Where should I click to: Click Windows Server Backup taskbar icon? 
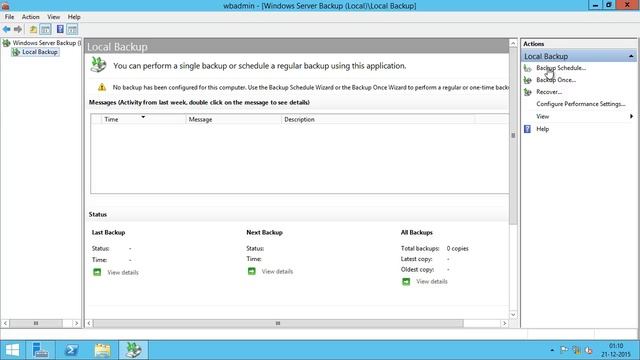(x=133, y=350)
